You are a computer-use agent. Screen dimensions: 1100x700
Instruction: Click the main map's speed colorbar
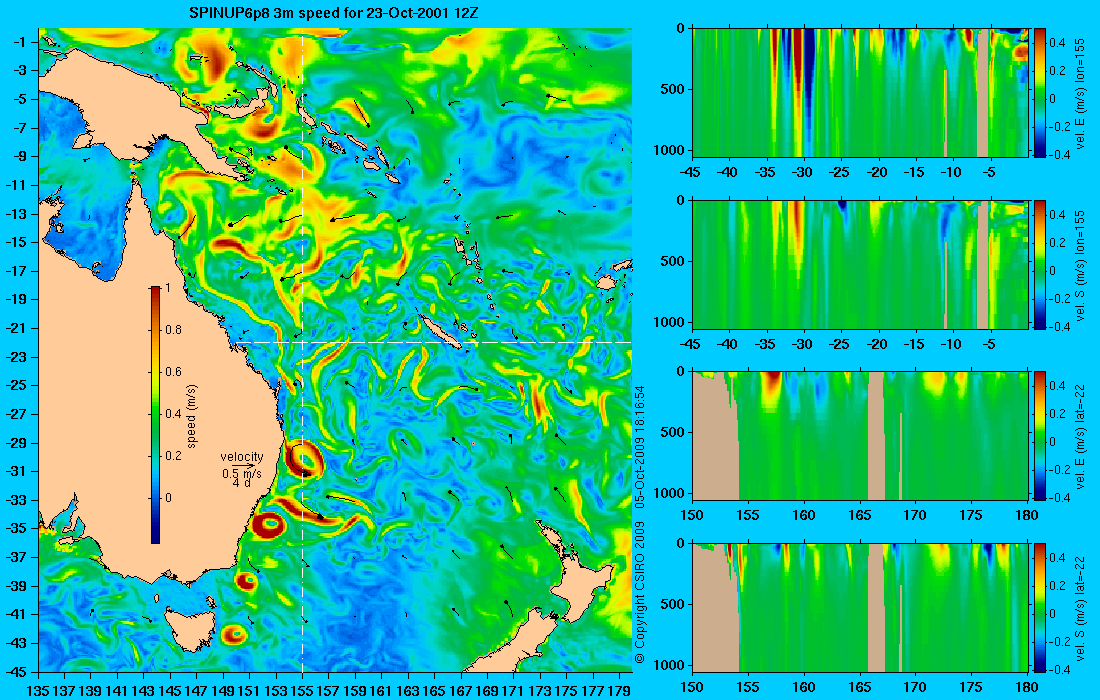point(155,415)
